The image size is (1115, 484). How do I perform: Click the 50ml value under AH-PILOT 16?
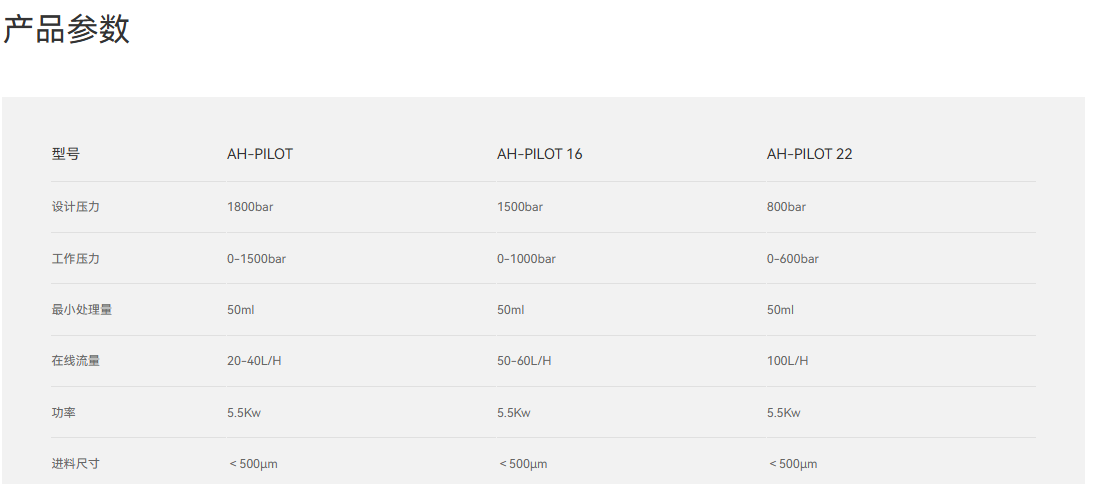(510, 310)
